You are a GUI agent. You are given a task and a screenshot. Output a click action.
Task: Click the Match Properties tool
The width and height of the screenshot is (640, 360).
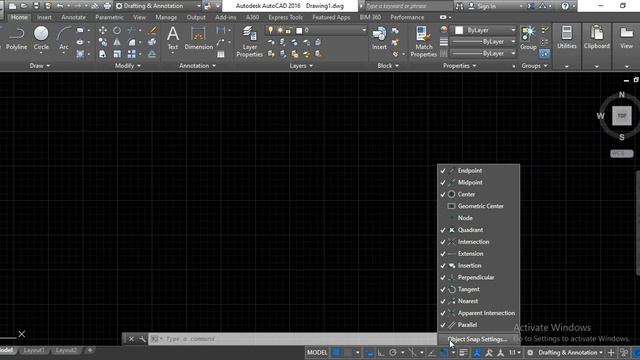click(x=424, y=42)
